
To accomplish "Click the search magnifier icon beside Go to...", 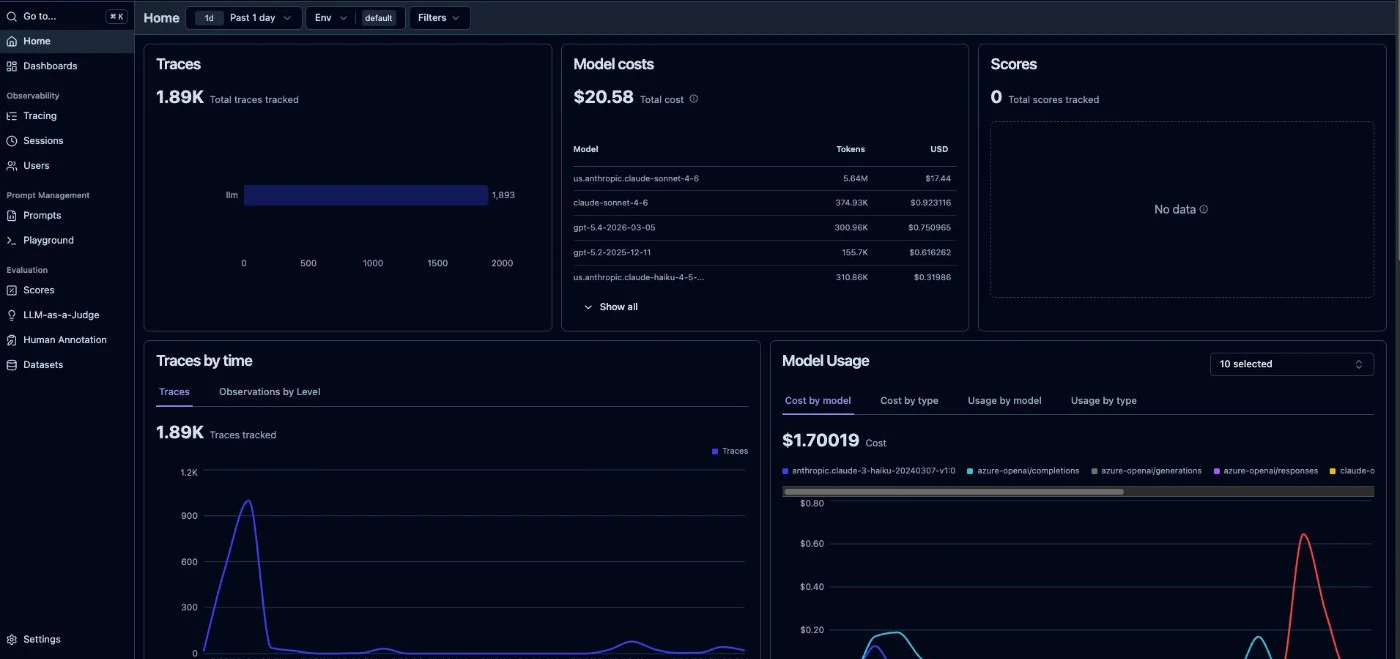I will [x=11, y=16].
